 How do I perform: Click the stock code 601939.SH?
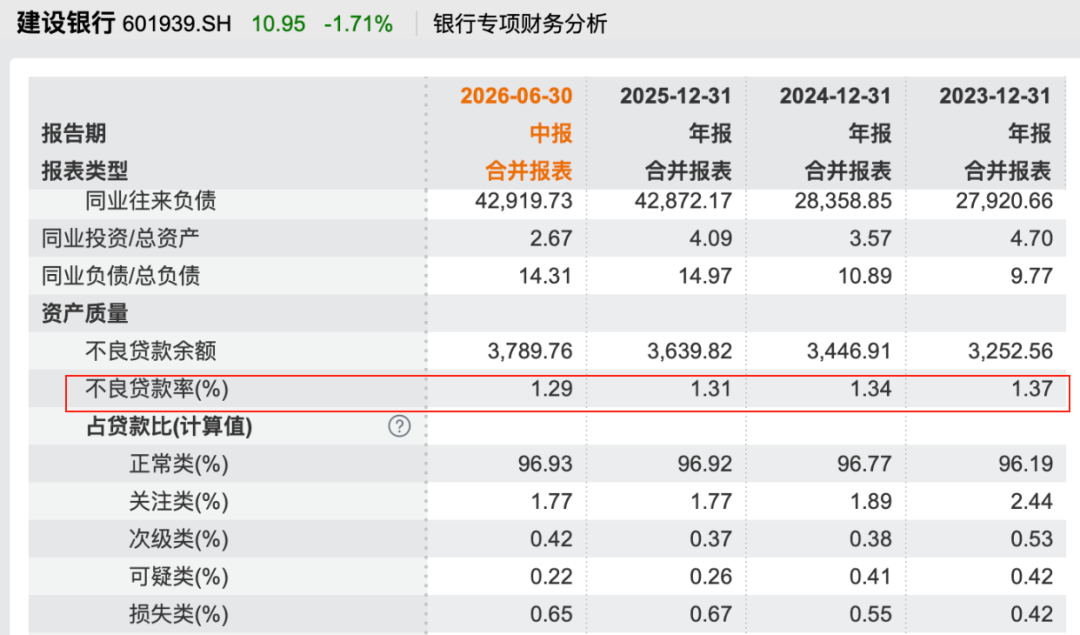pyautogui.click(x=177, y=24)
